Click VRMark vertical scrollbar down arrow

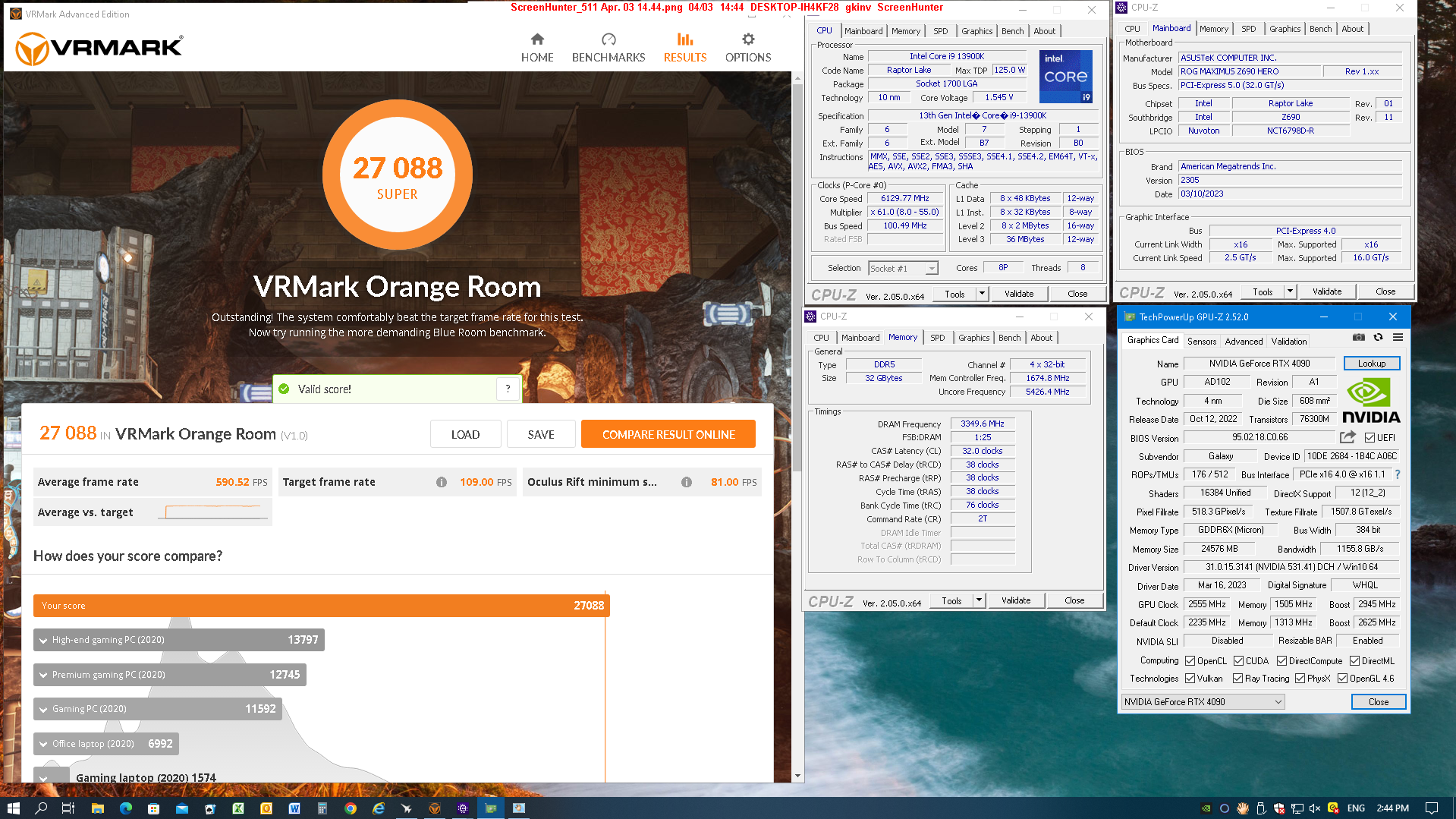click(x=797, y=776)
